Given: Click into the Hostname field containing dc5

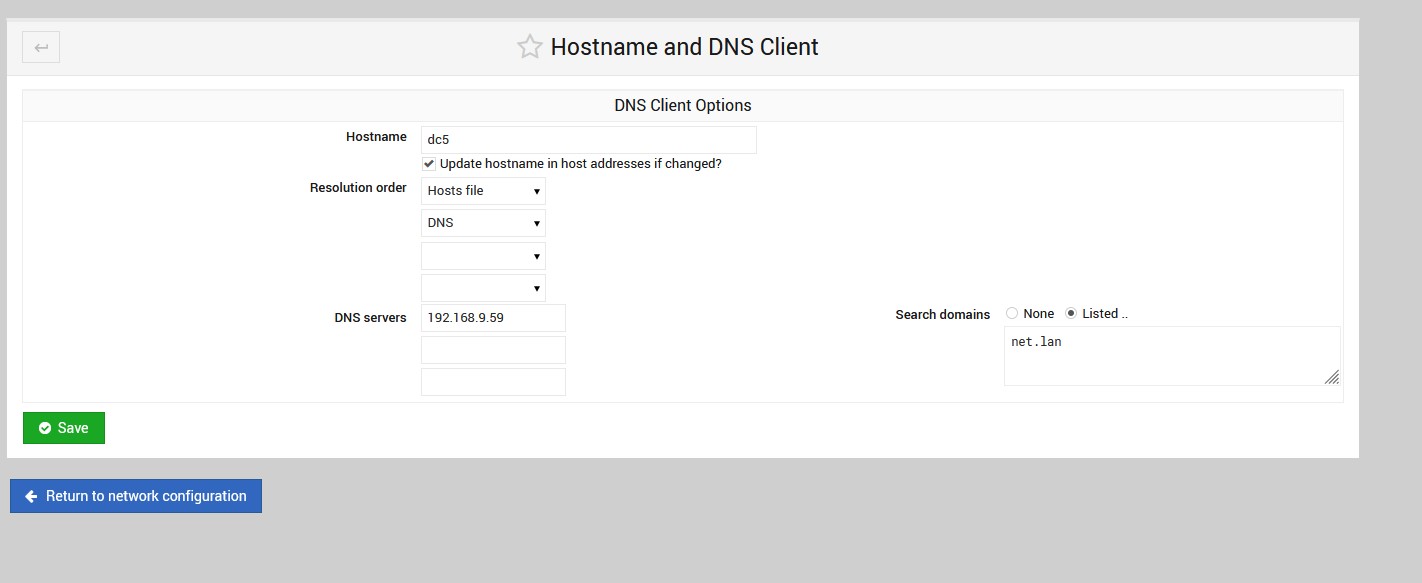Looking at the screenshot, I should 588,140.
